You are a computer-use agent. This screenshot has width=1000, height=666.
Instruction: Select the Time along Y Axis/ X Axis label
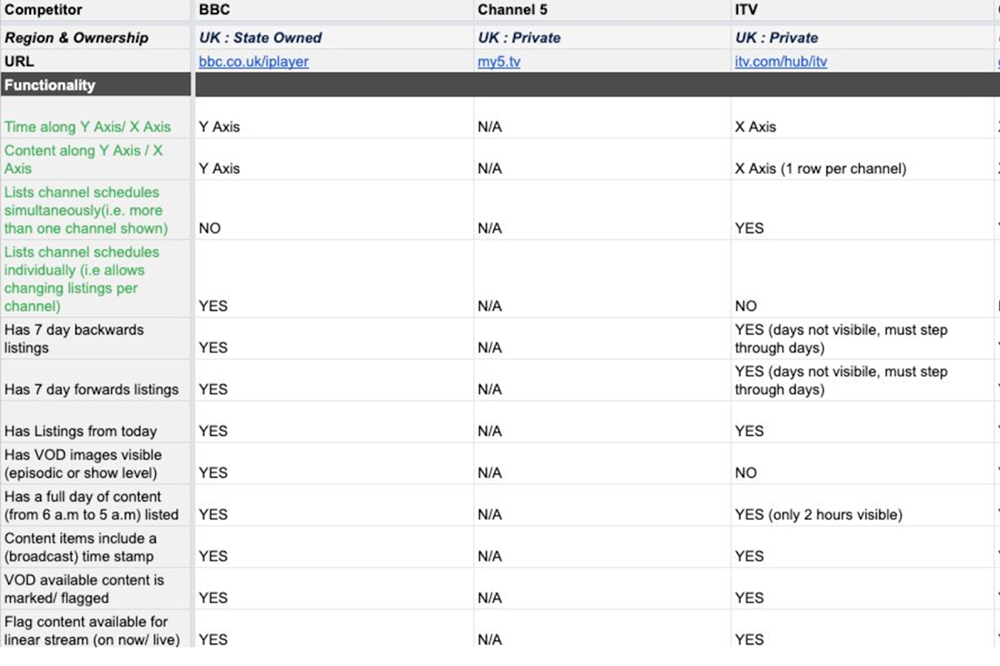coord(87,126)
